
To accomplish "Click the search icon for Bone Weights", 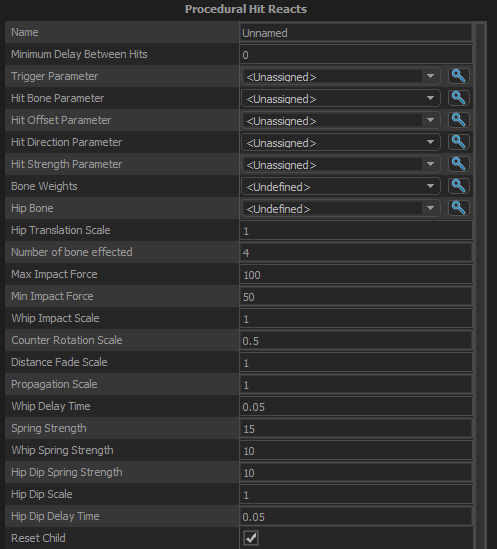I will pos(458,186).
